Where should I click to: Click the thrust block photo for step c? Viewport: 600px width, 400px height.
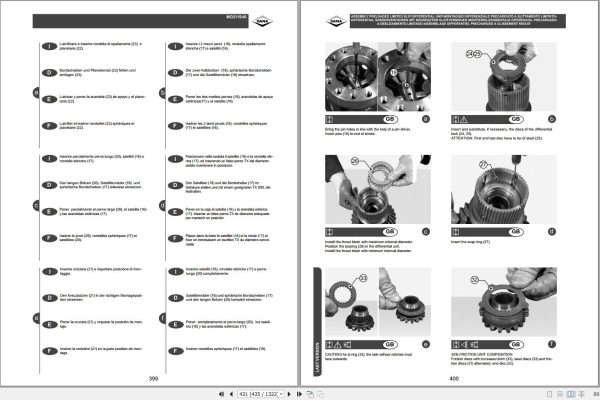point(378,189)
